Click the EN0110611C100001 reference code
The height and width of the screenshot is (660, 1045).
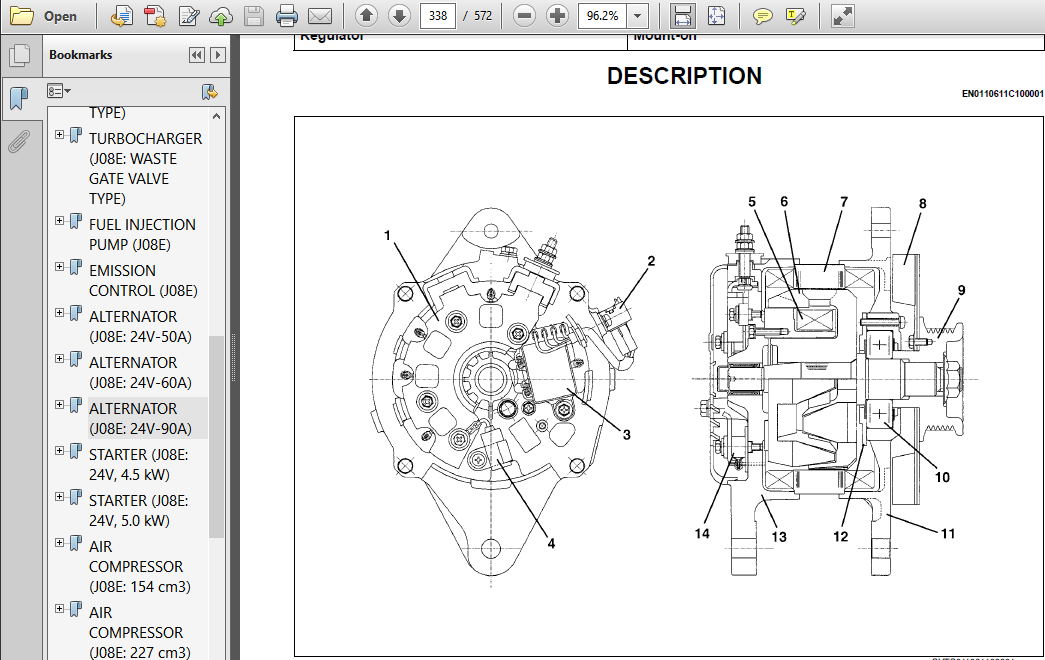pos(1002,94)
